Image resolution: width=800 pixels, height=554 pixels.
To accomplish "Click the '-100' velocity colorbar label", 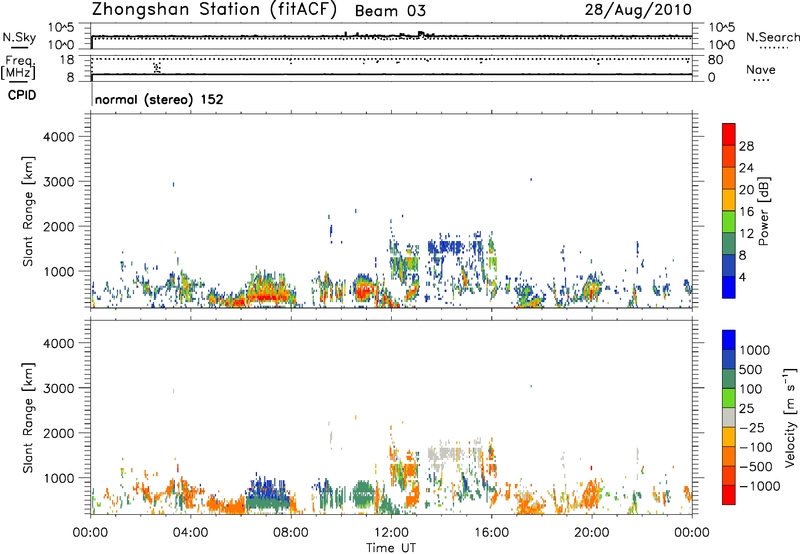I will [756, 447].
